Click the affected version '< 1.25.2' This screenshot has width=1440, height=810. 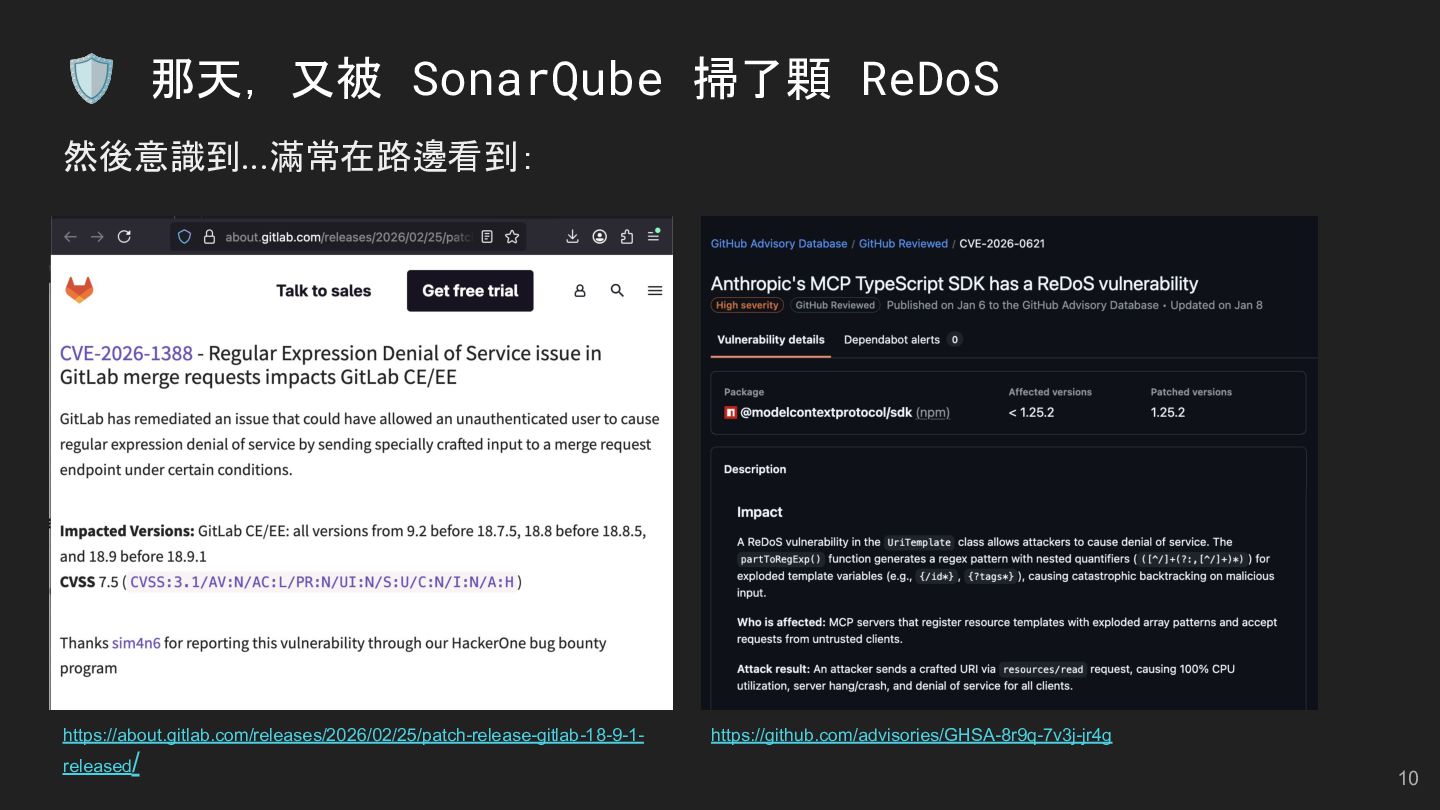(x=1031, y=412)
